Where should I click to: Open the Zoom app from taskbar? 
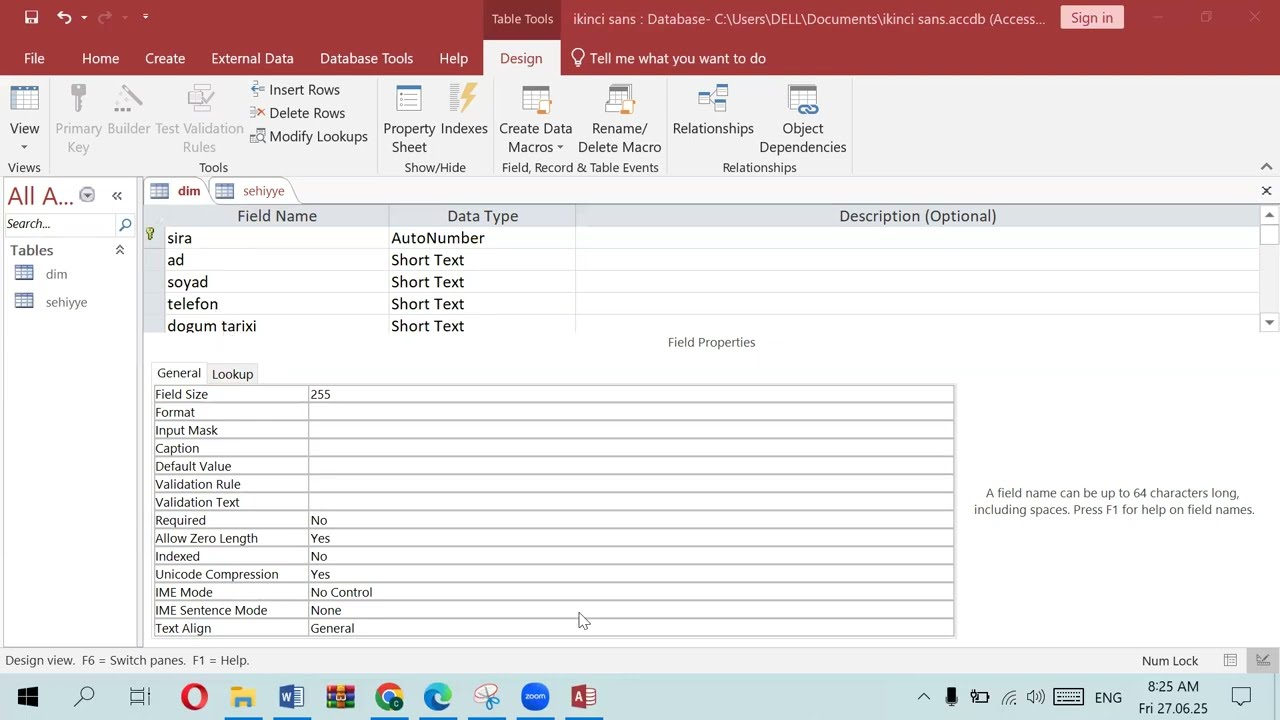pyautogui.click(x=535, y=697)
